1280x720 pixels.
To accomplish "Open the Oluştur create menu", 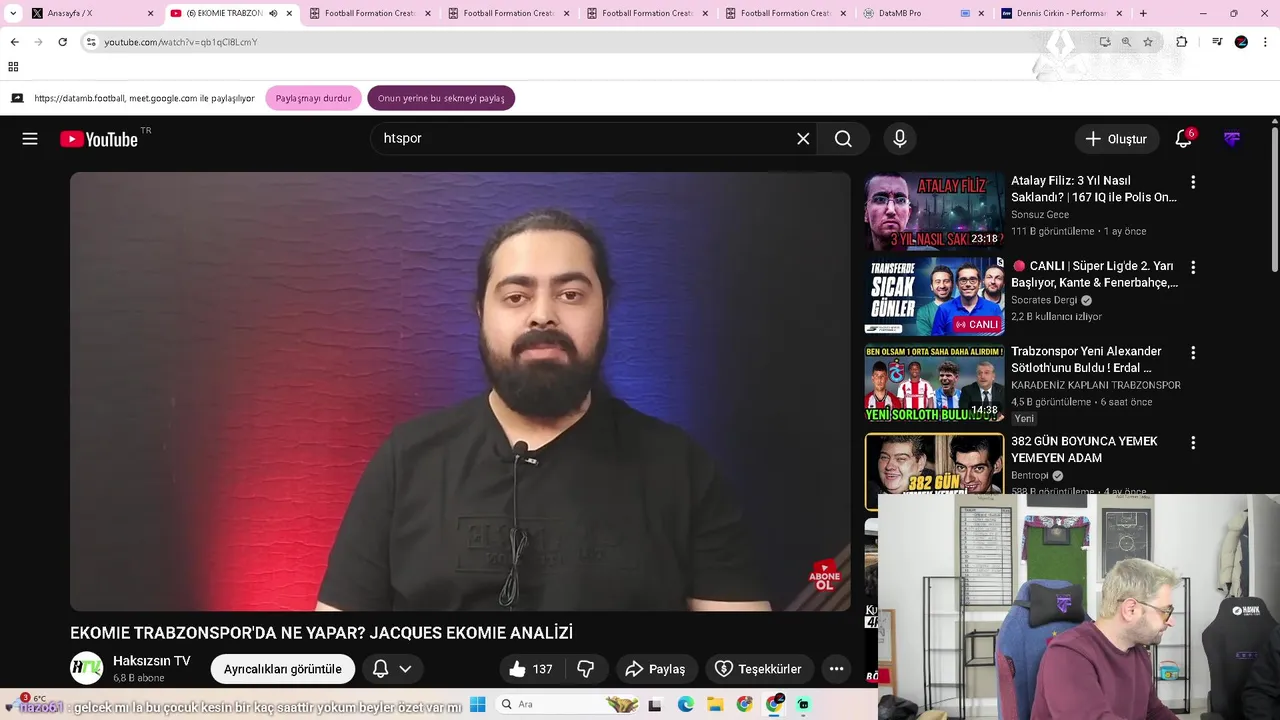I will pos(1117,139).
